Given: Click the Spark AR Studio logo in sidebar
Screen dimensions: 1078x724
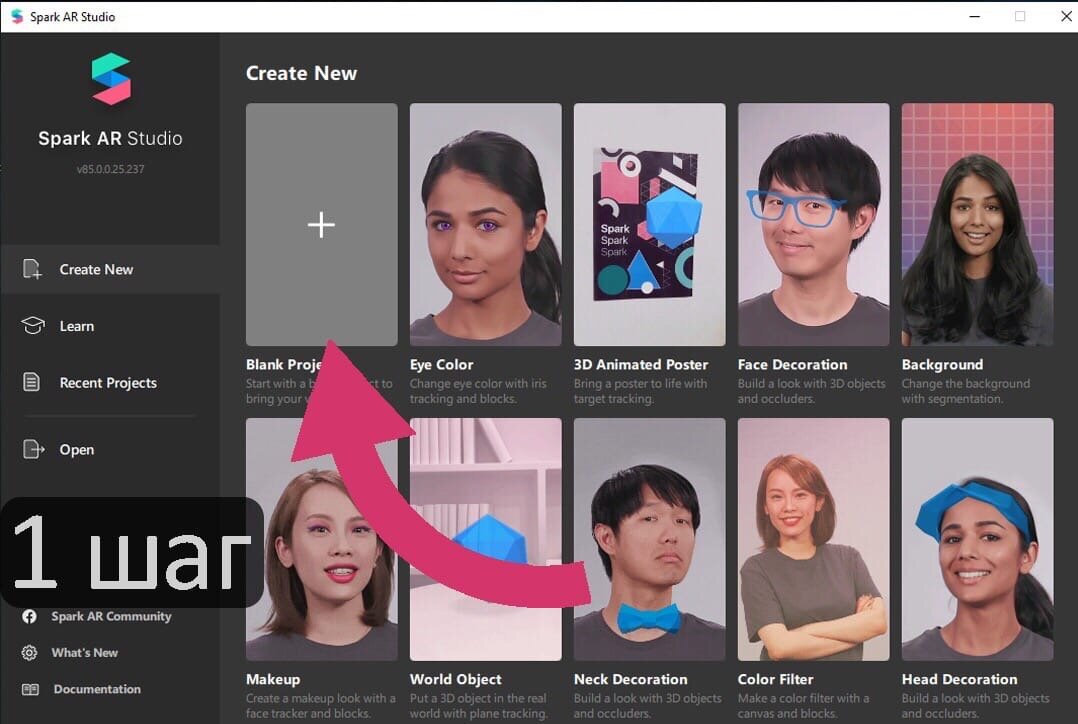Looking at the screenshot, I should [x=111, y=78].
